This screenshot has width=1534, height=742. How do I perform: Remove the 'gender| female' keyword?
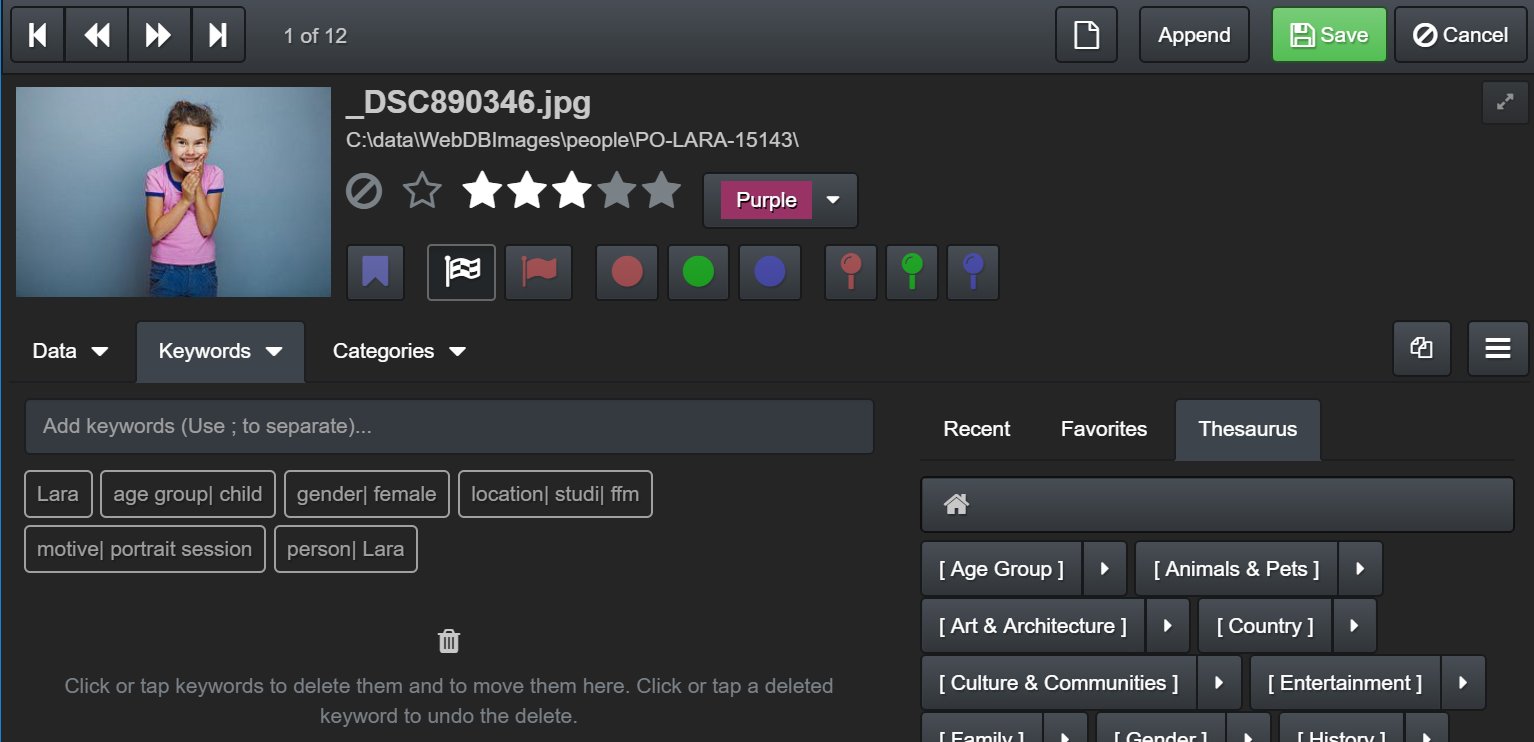coord(367,494)
